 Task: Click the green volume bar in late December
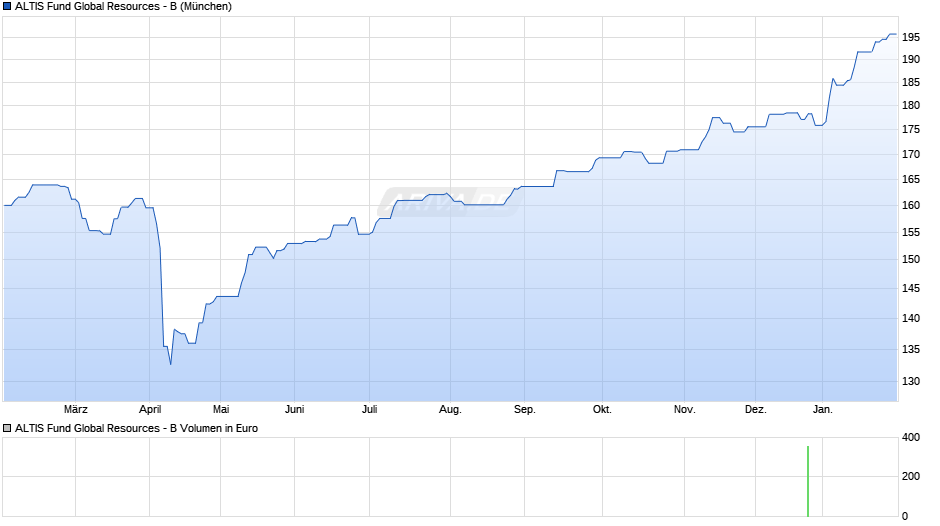pyautogui.click(x=808, y=481)
